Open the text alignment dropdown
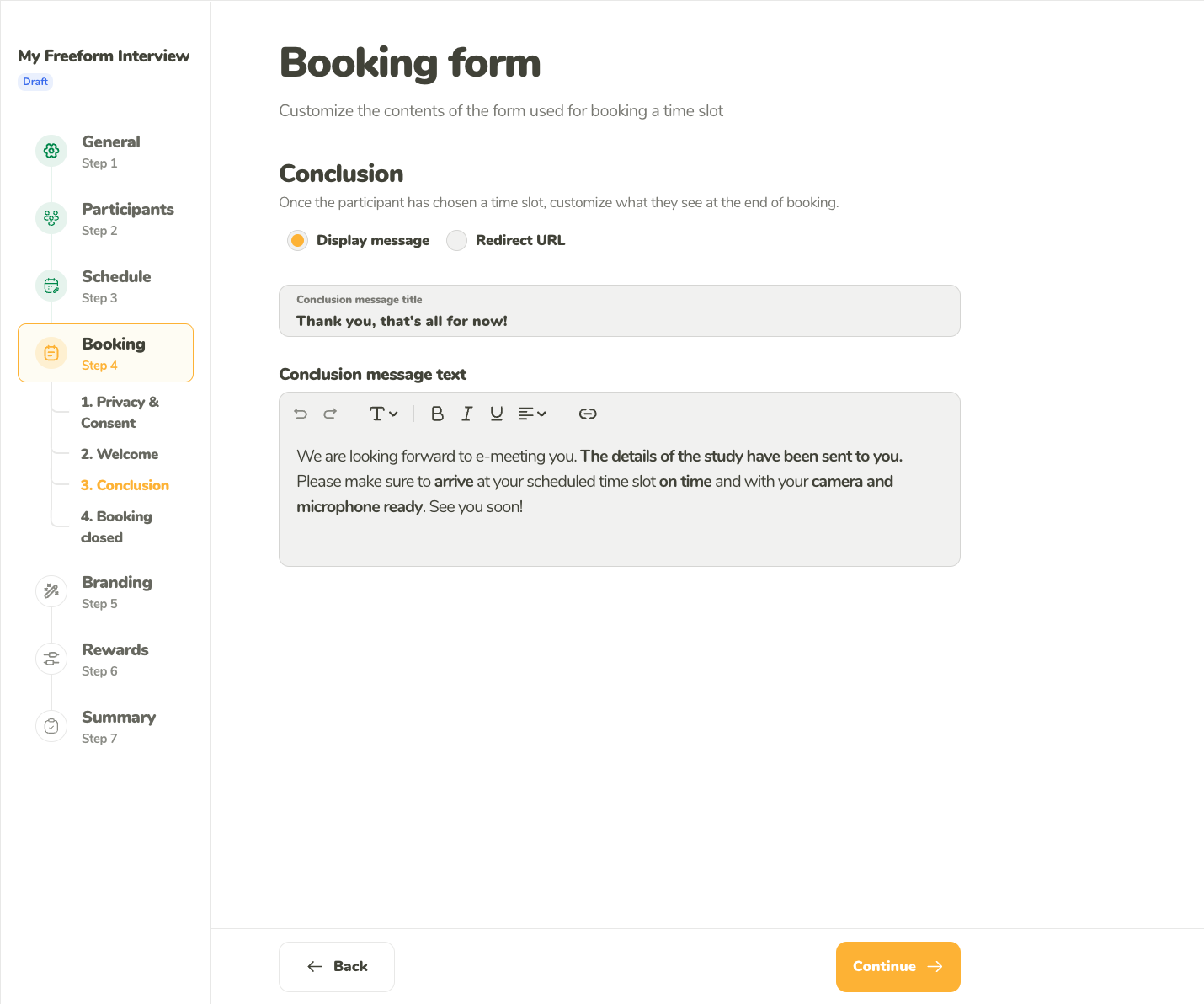Image resolution: width=1204 pixels, height=1004 pixels. coord(532,414)
